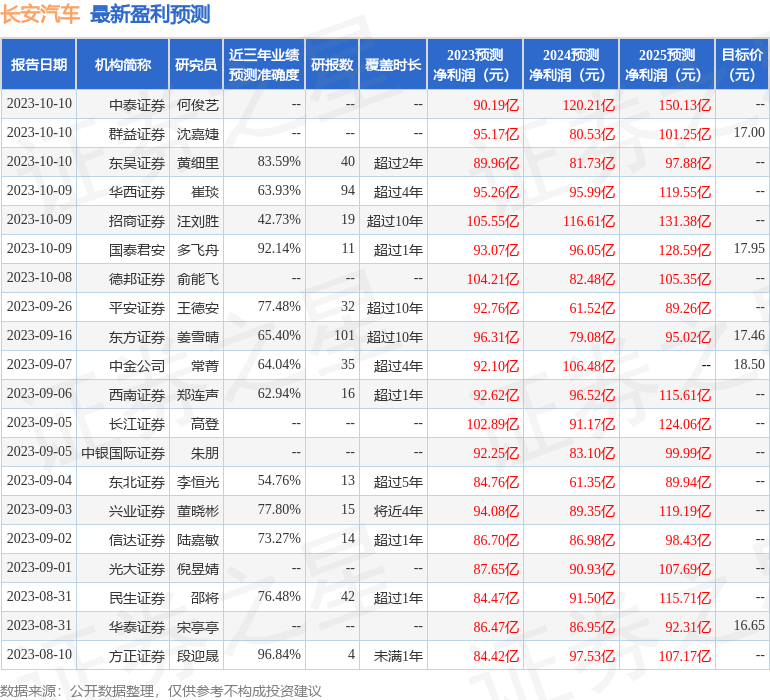This screenshot has height=700, width=770.
Task: Click 东北证券 institution cell
Action: [x=137, y=482]
